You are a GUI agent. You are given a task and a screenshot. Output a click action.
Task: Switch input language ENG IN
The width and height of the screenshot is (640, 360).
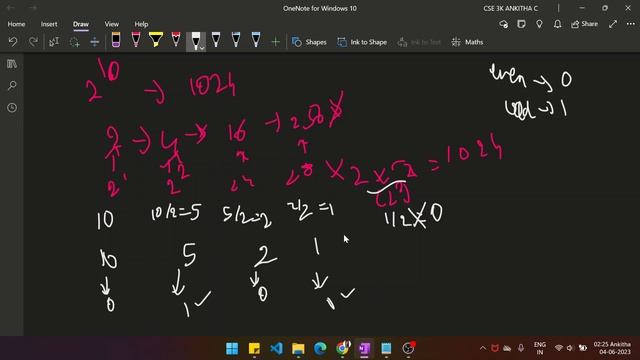(540, 348)
